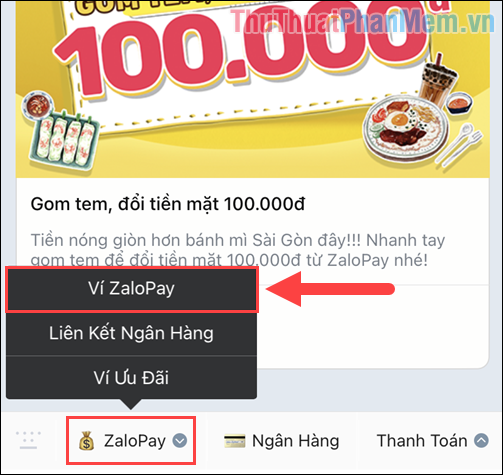The image size is (503, 475).
Task: Select Ví Ưu Đãi menu item
Action: 132,378
